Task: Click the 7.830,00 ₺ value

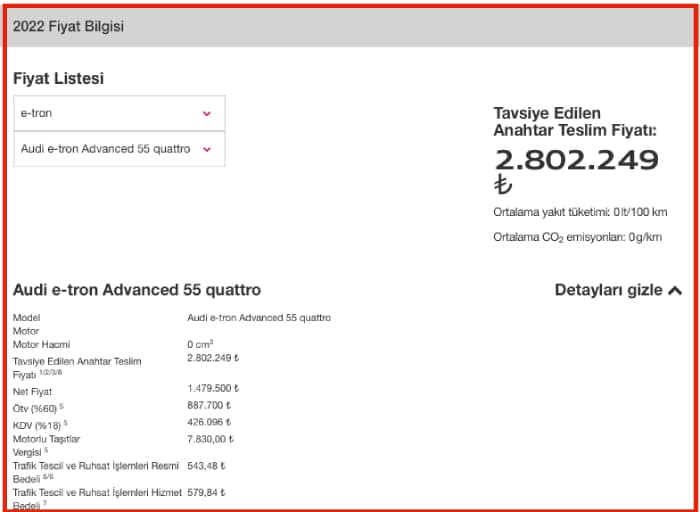Action: click(x=210, y=439)
